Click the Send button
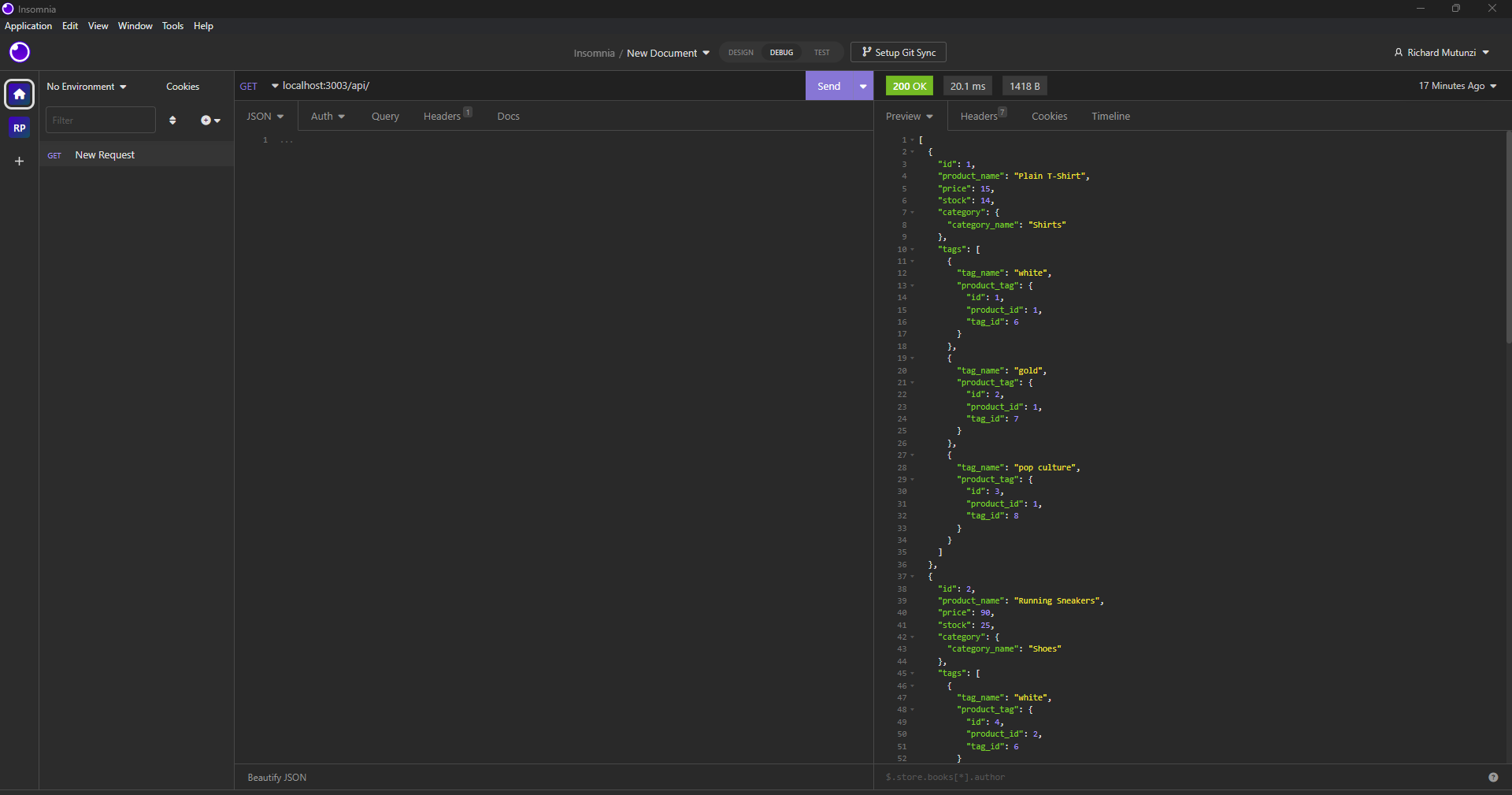The image size is (1512, 795). click(829, 86)
